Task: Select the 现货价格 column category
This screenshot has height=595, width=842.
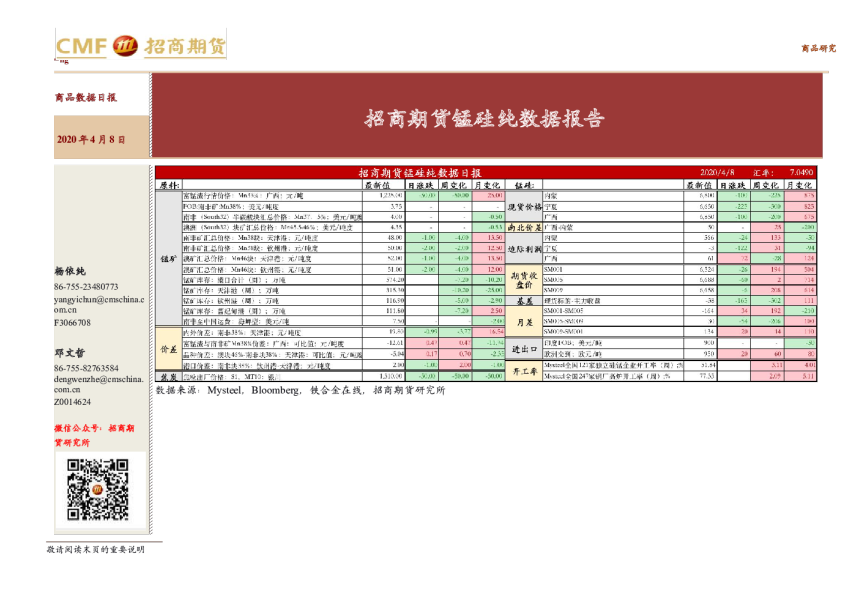Action: point(524,206)
